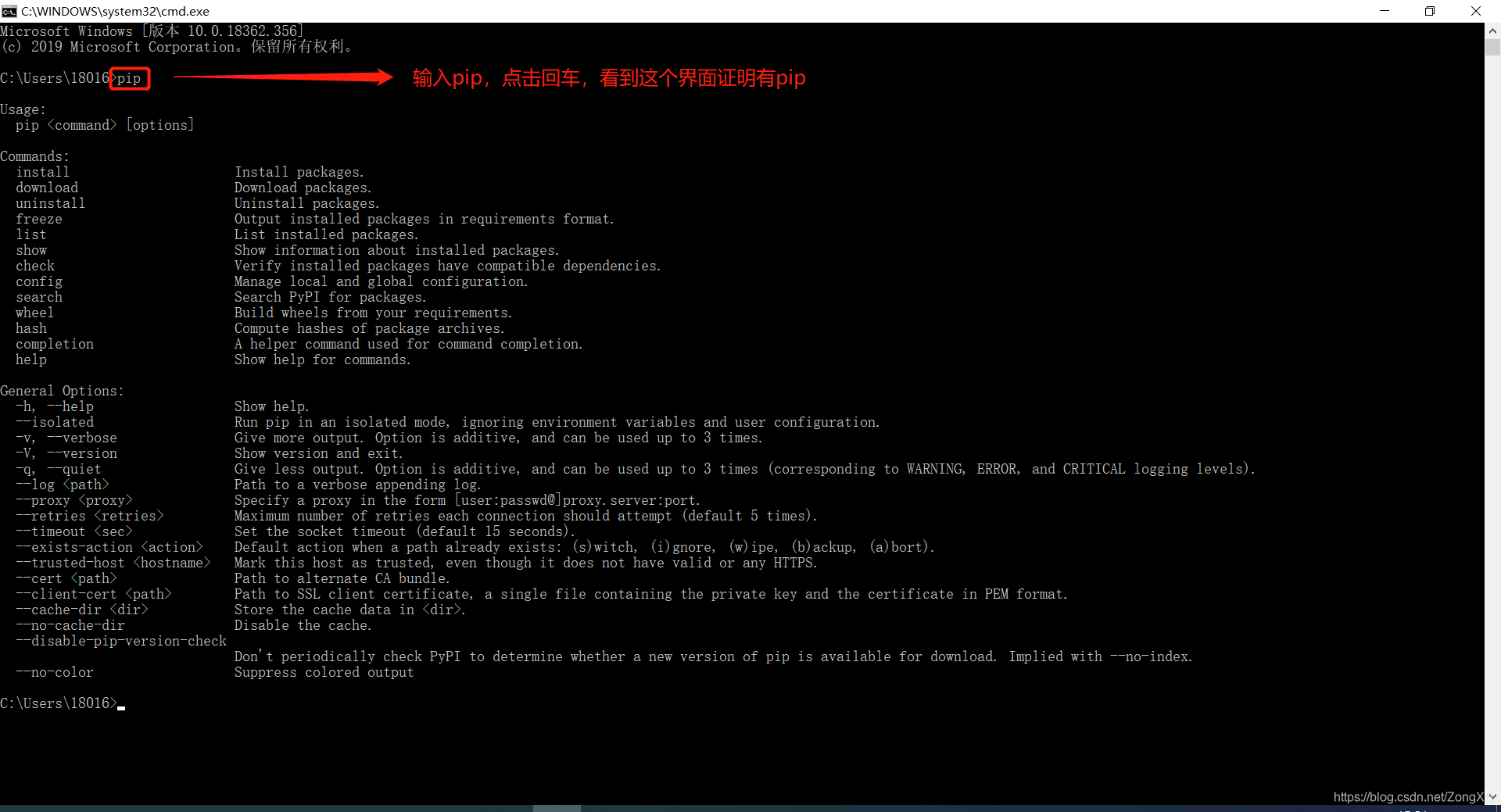Click the 'uninstall' command text
The image size is (1501, 812).
[51, 203]
